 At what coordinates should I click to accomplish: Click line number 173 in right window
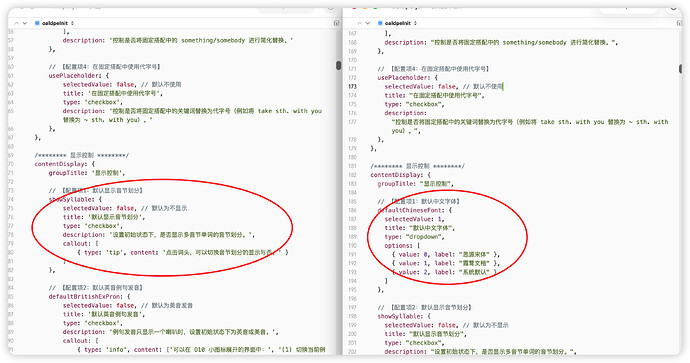coord(352,86)
